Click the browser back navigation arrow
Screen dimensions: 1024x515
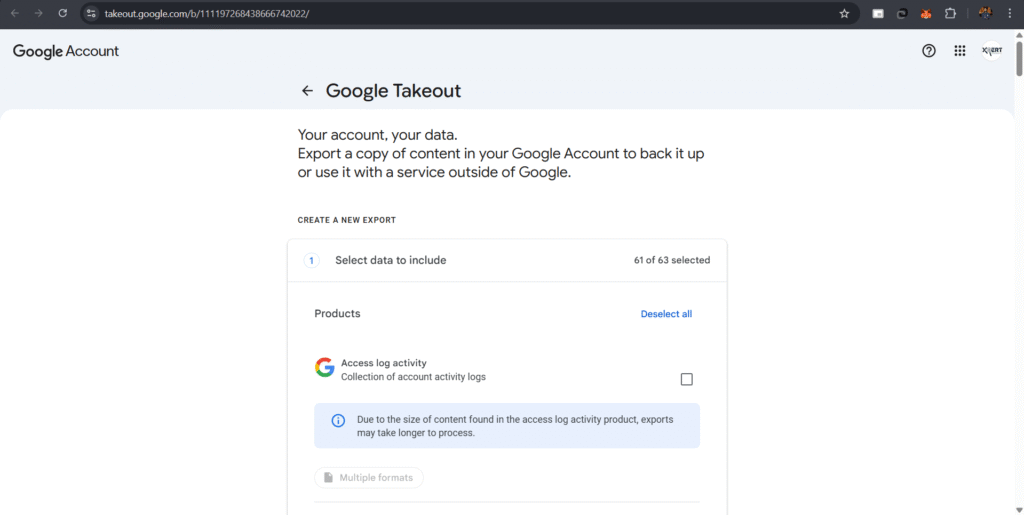coord(14,14)
